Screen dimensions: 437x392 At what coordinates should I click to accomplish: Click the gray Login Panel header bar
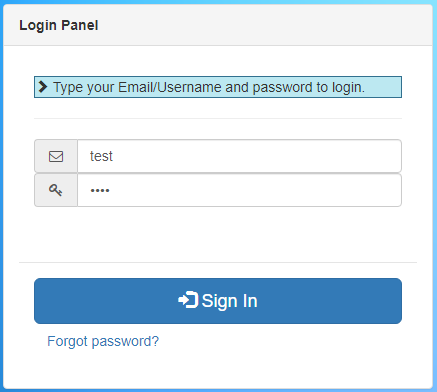[218, 25]
